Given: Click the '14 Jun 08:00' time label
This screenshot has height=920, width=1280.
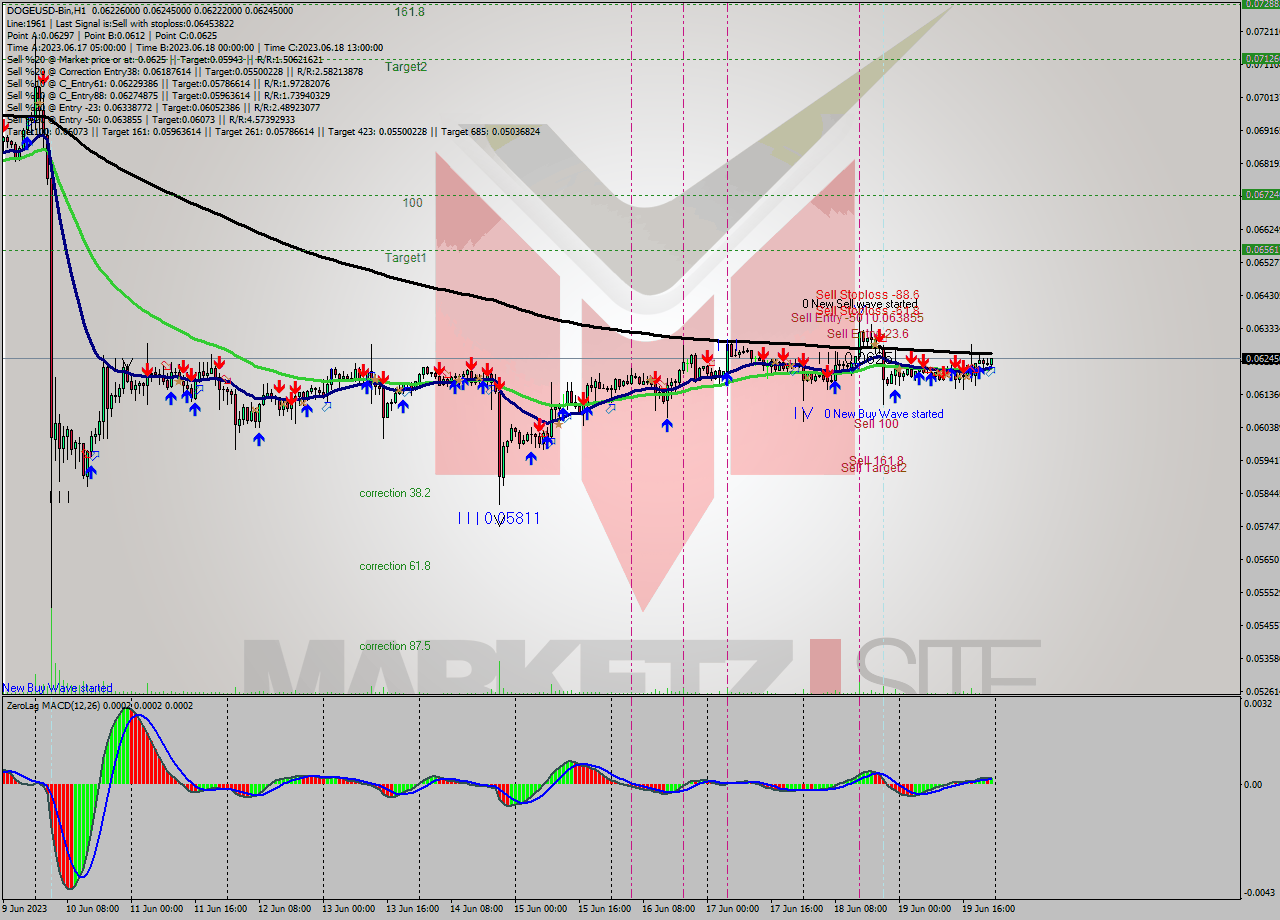Looking at the screenshot, I should (x=476, y=909).
